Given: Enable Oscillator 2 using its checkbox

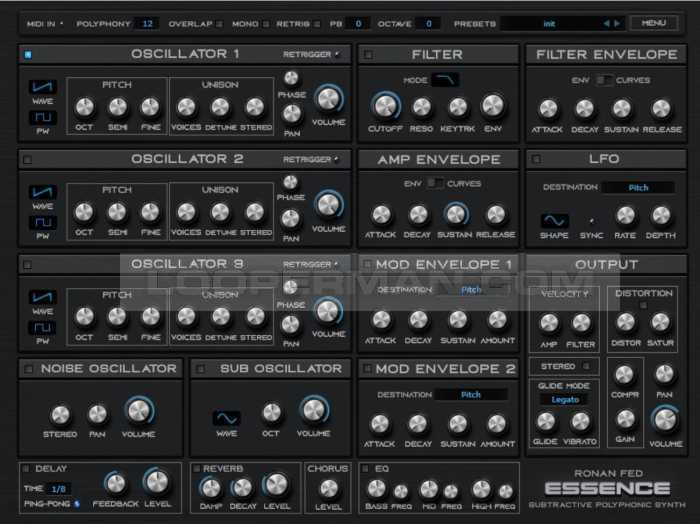Looking at the screenshot, I should click(28, 160).
